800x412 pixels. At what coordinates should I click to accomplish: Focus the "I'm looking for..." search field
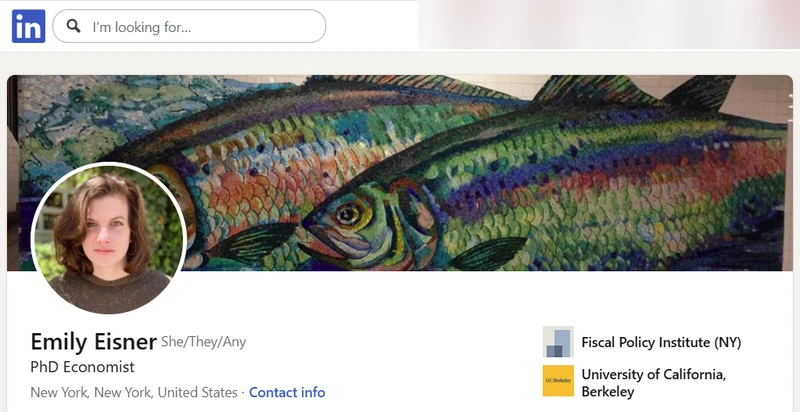pos(189,26)
